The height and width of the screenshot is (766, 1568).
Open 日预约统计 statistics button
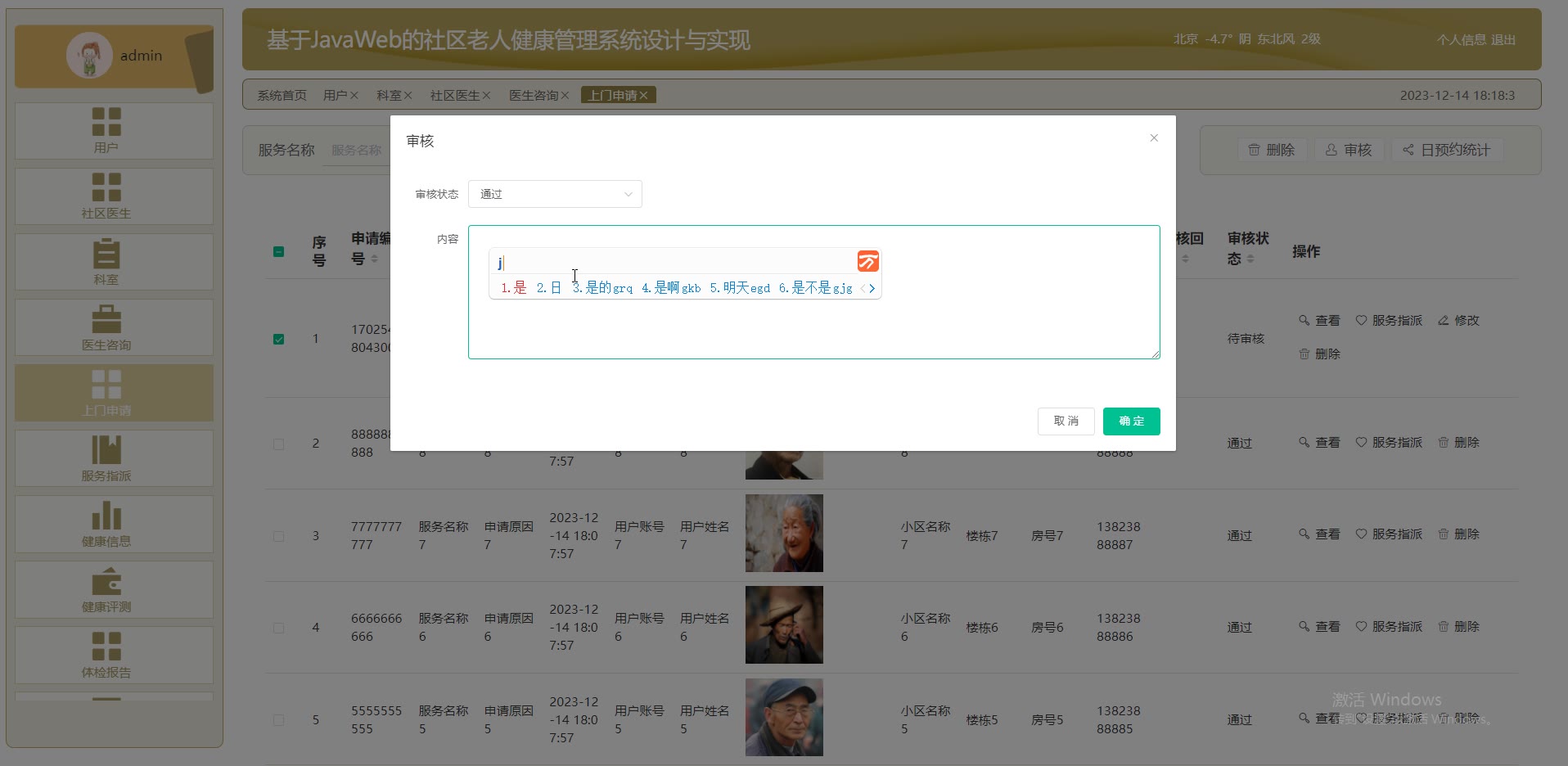1447,150
